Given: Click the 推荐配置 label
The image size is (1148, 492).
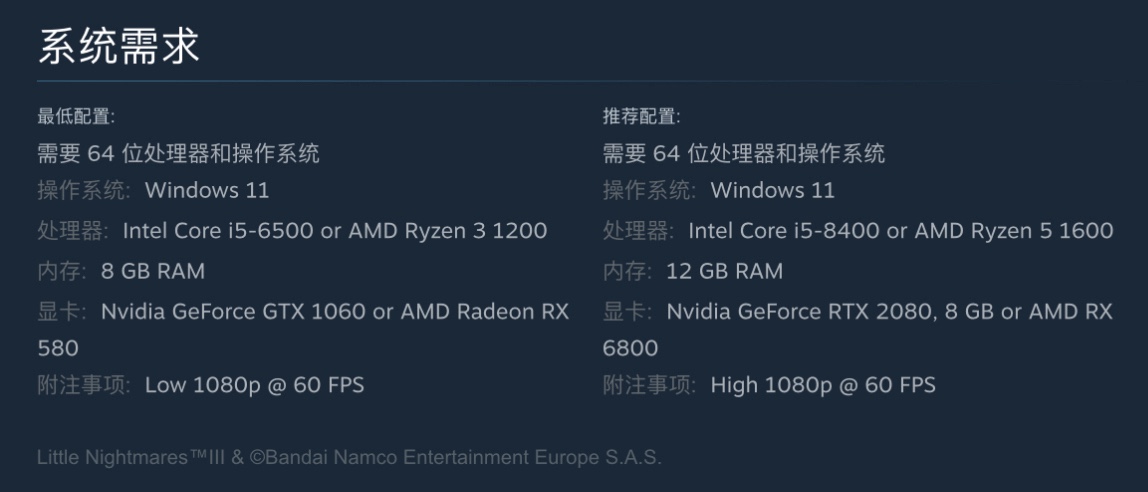Looking at the screenshot, I should pos(641,117).
